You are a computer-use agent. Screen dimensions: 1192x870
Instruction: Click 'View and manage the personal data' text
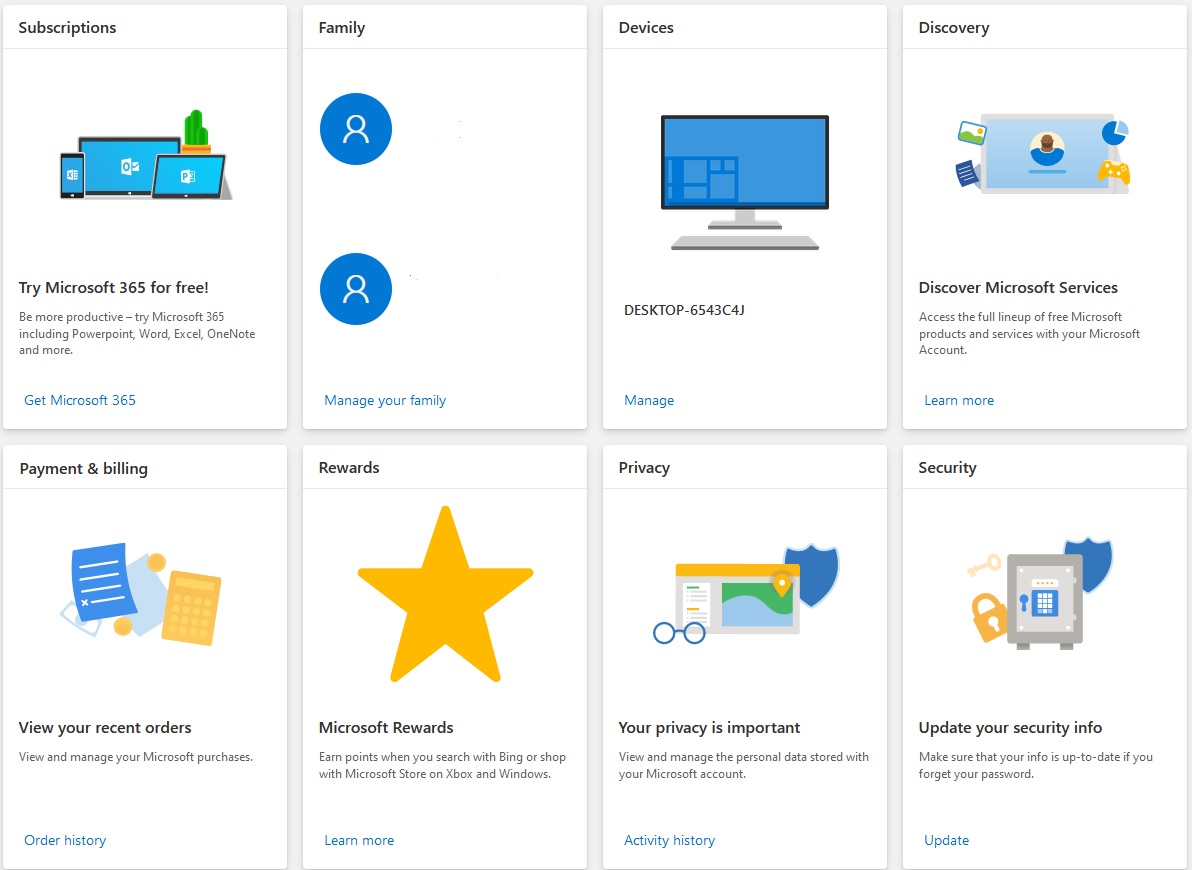click(x=743, y=765)
